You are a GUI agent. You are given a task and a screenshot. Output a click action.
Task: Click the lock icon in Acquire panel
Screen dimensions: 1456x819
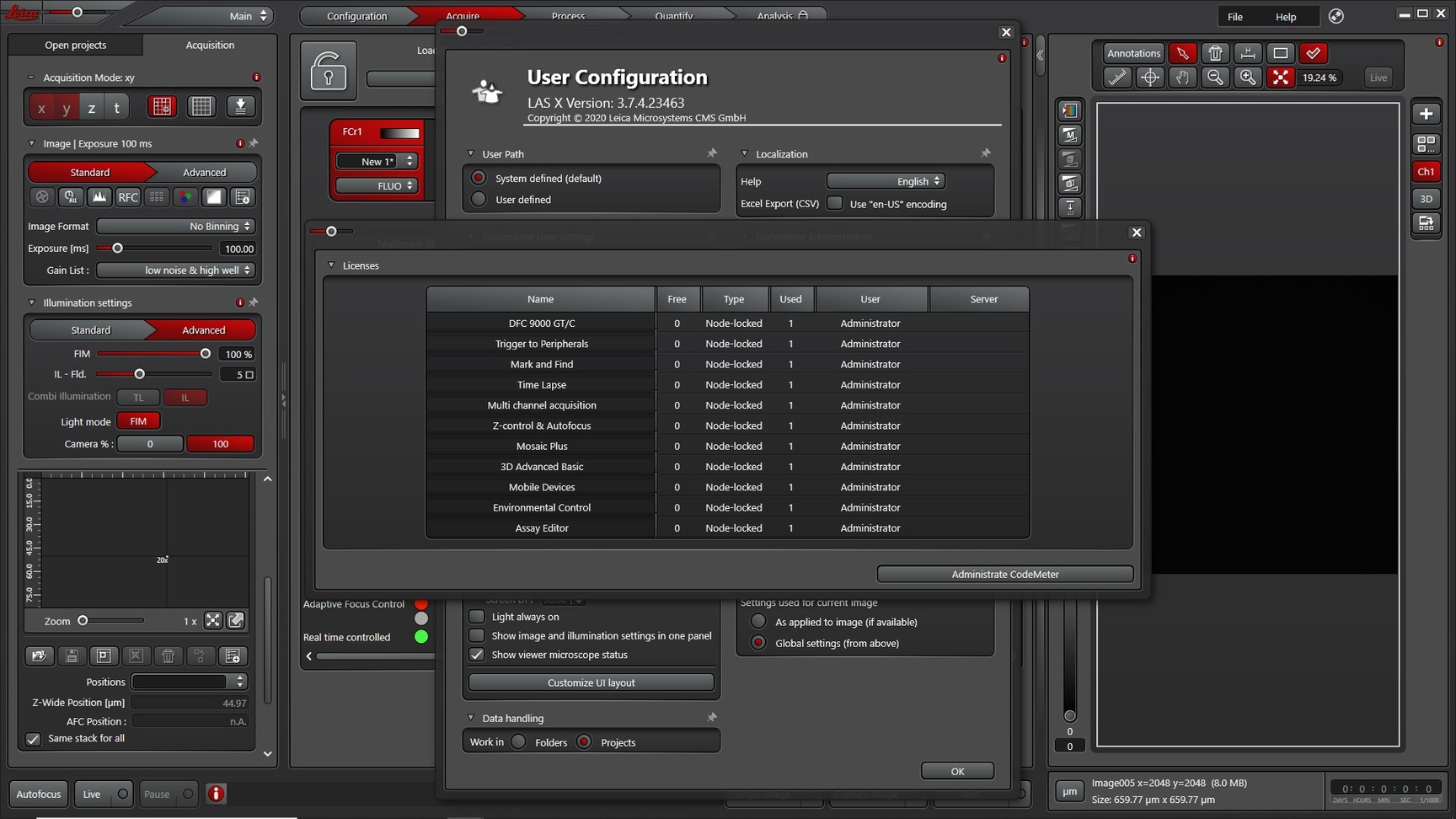tap(328, 71)
